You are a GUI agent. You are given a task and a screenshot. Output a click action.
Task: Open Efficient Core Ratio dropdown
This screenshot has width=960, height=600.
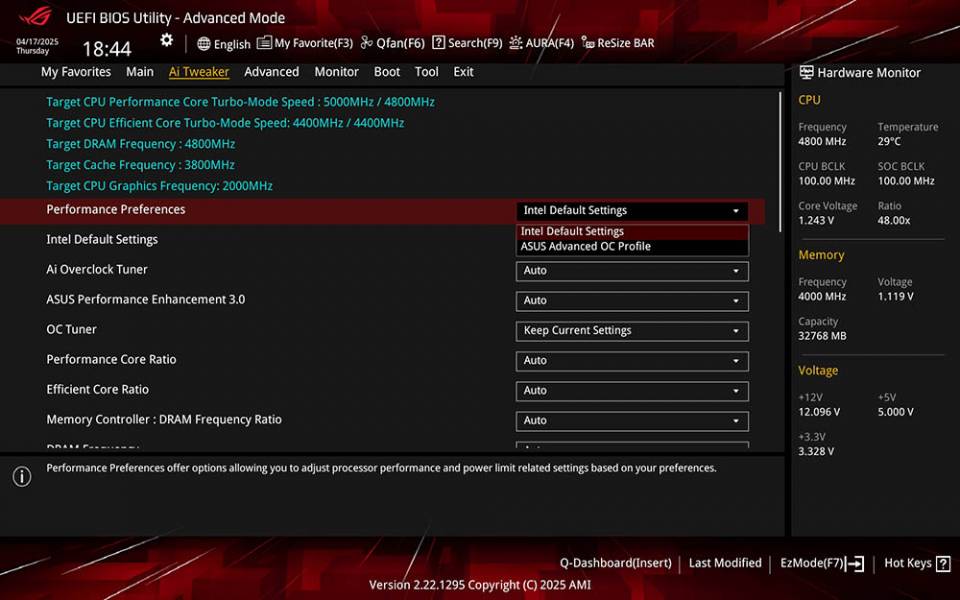click(632, 391)
